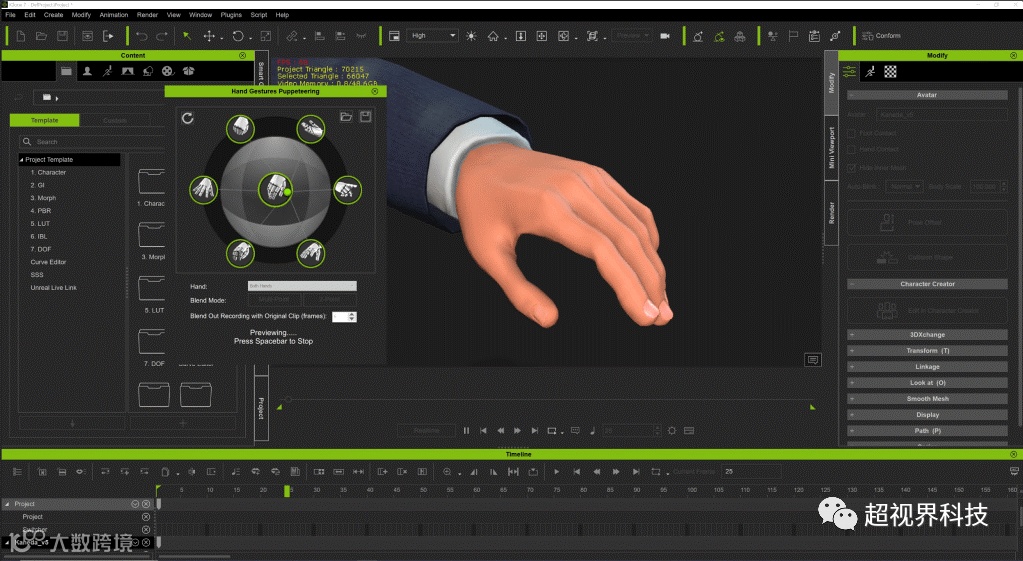The image size is (1023, 561).
Task: Select the right hand gesture preset
Action: (x=347, y=190)
